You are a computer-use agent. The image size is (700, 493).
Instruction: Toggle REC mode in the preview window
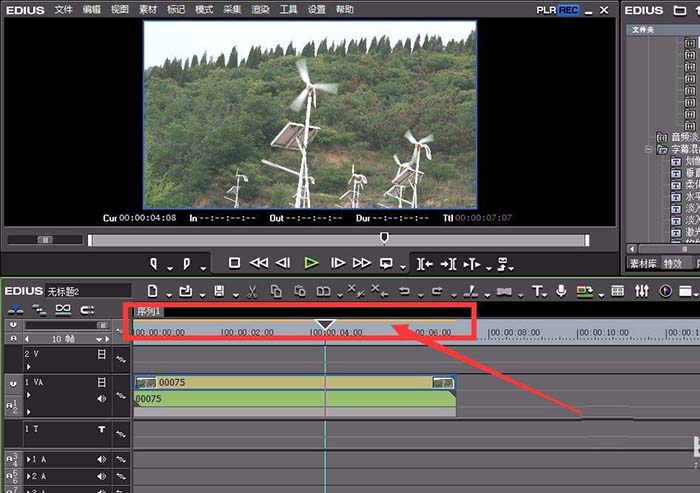(x=569, y=9)
